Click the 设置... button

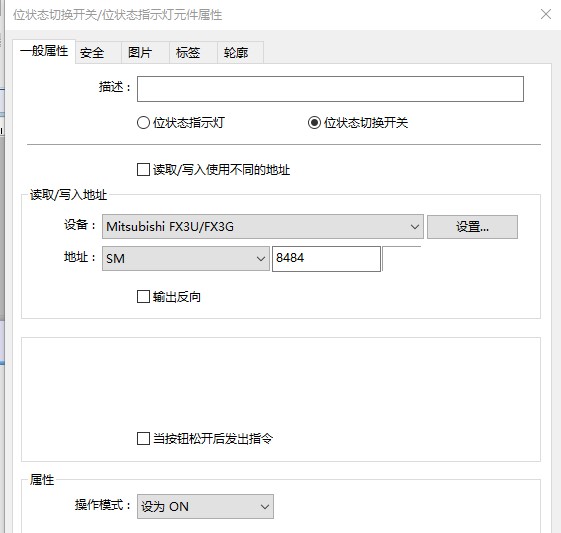[x=472, y=227]
